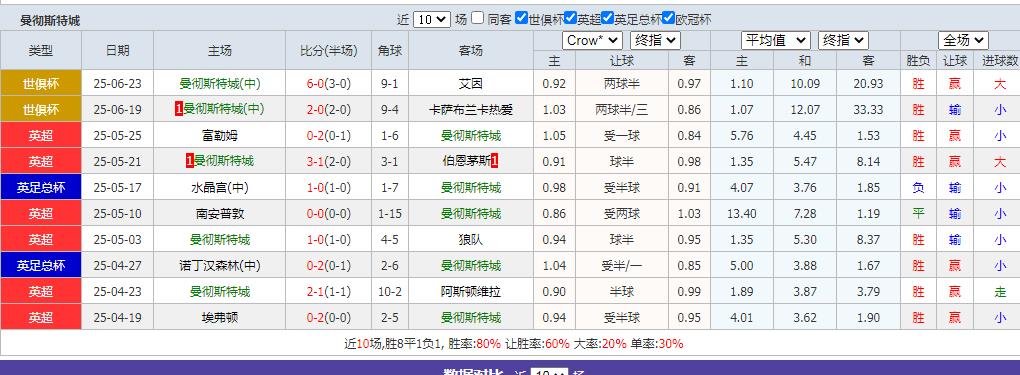Uncheck the 世俱杯 filter checkbox
This screenshot has height=375, width=1020.
[x=521, y=18]
